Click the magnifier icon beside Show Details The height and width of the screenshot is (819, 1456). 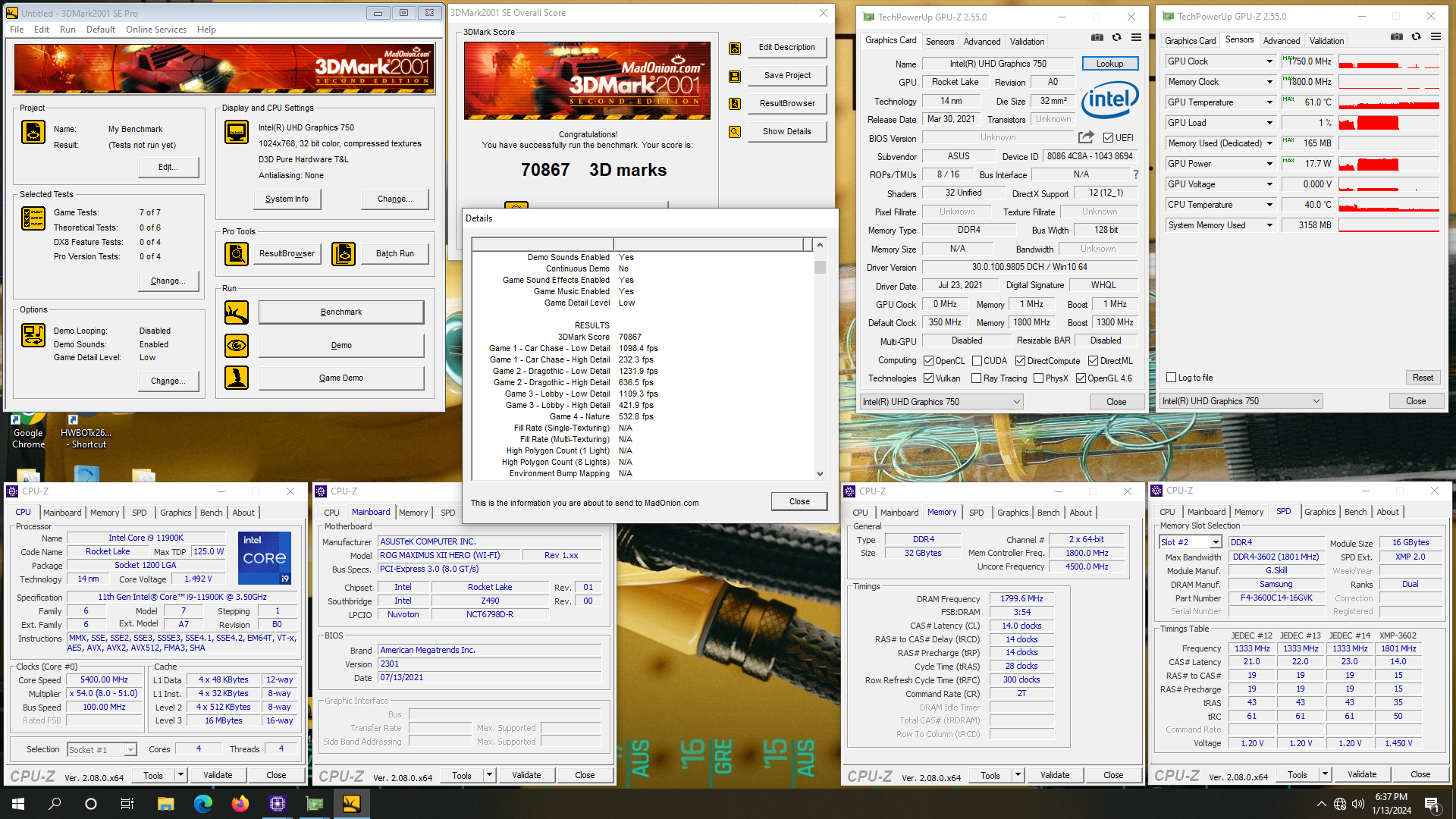tap(735, 132)
